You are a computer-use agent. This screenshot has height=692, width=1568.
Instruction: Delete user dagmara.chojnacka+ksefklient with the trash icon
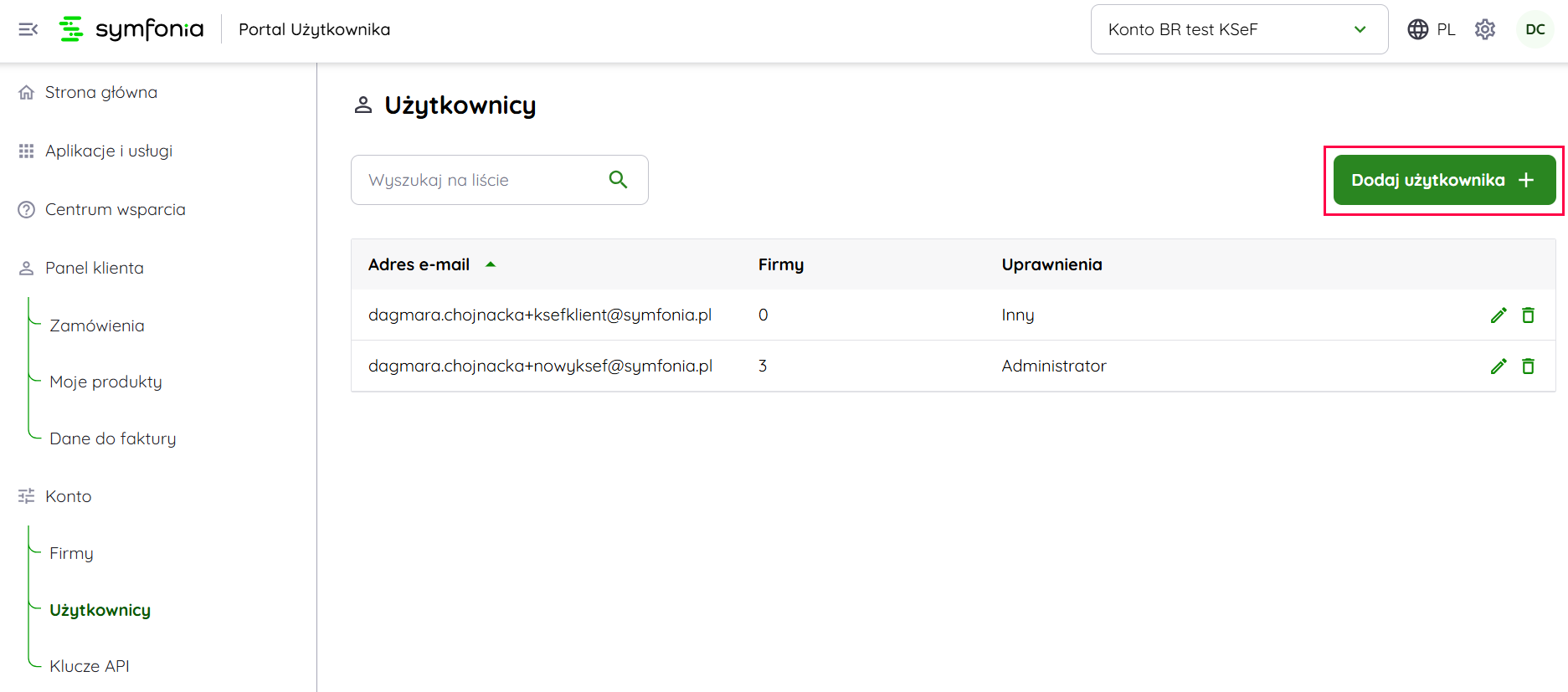[x=1528, y=315]
